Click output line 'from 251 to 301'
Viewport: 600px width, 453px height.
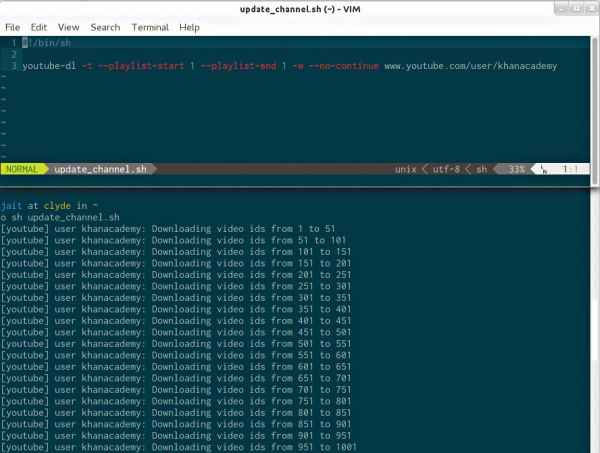pos(176,286)
